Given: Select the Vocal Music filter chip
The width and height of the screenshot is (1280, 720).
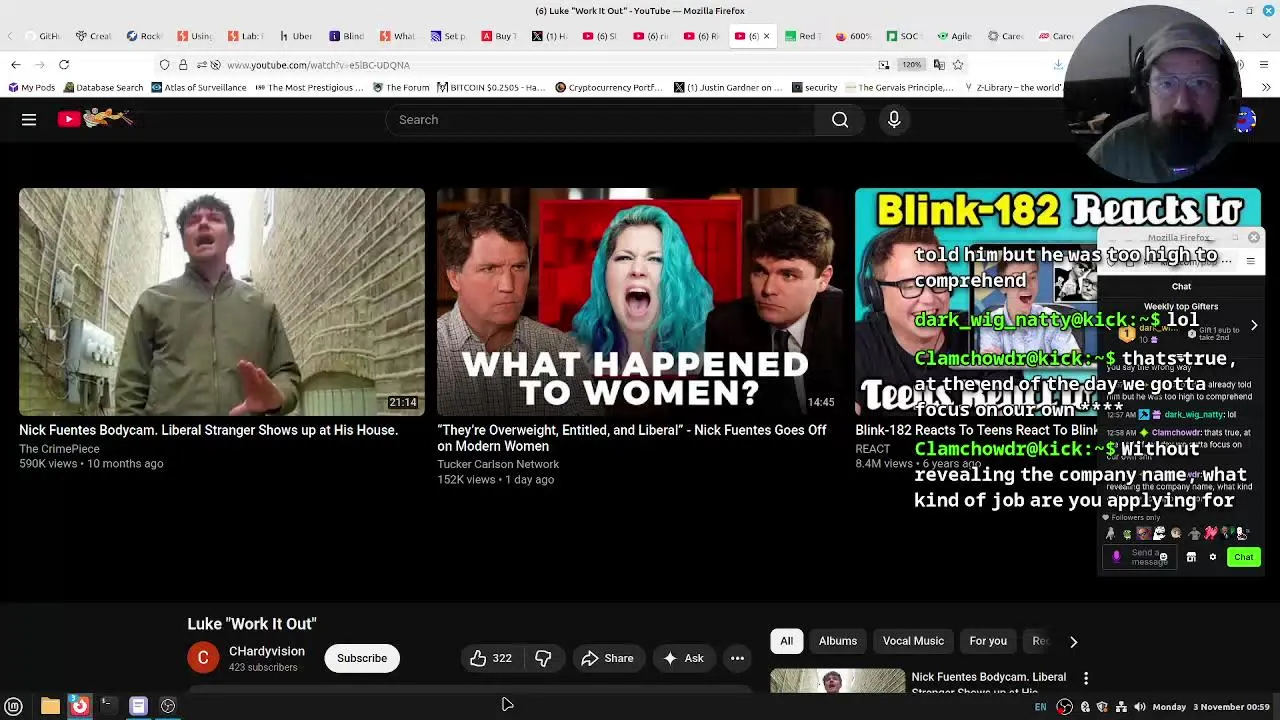Looking at the screenshot, I should point(913,641).
